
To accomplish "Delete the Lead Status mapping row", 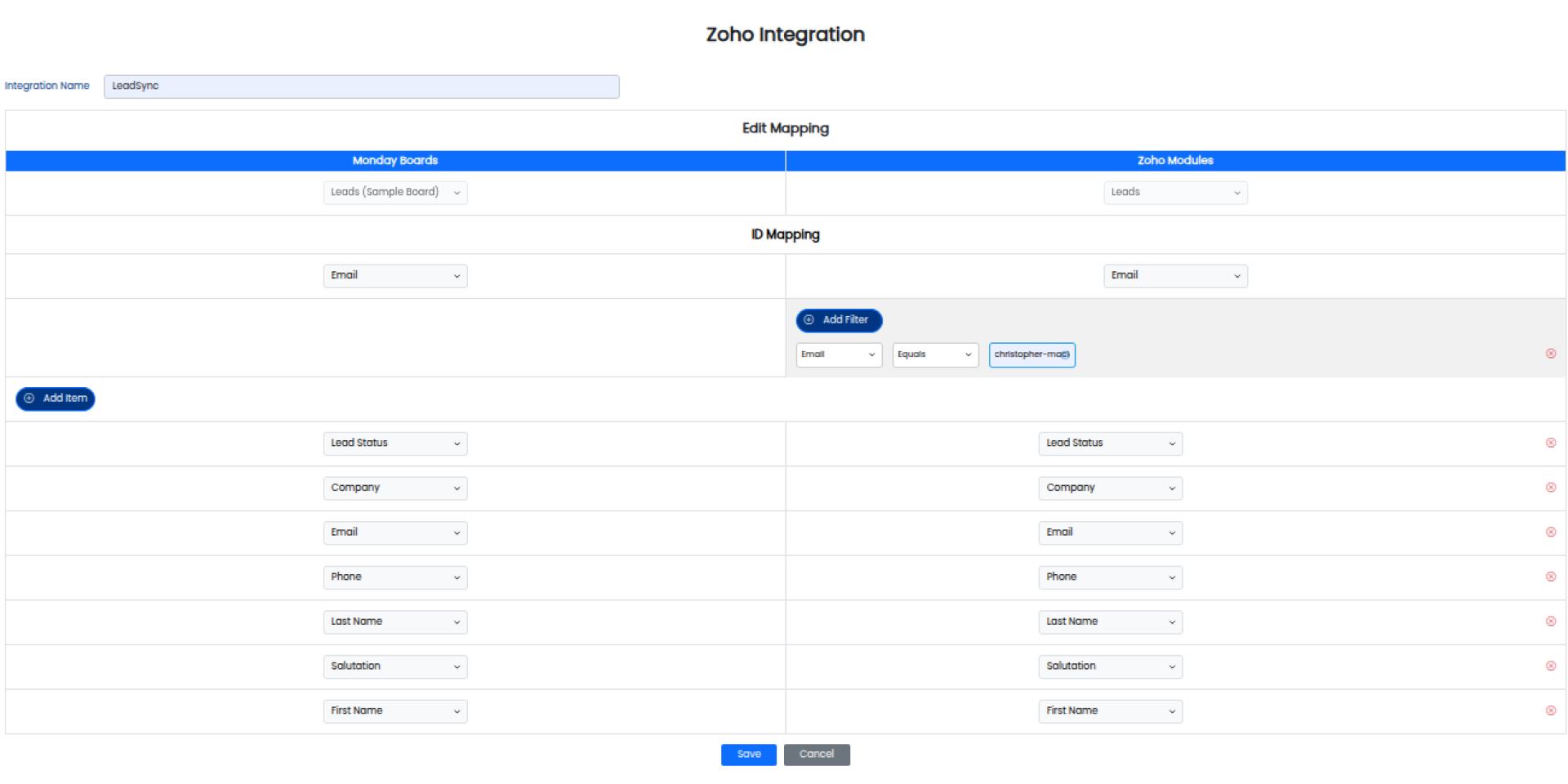I will click(x=1550, y=443).
